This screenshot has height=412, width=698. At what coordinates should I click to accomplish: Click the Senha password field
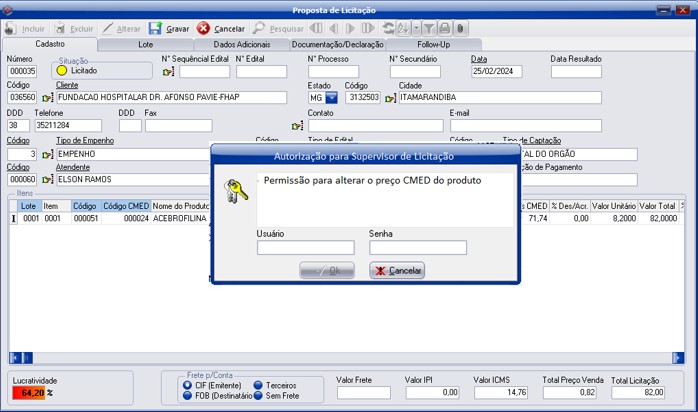point(418,247)
